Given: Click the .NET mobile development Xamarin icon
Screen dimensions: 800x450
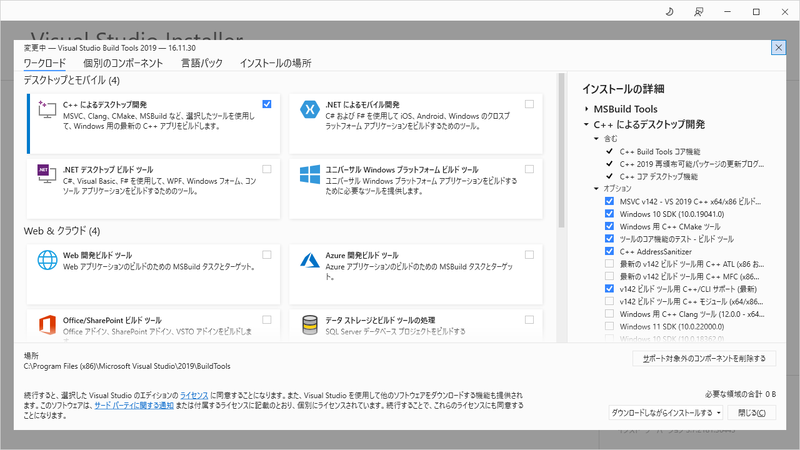Looking at the screenshot, I should click(310, 109).
